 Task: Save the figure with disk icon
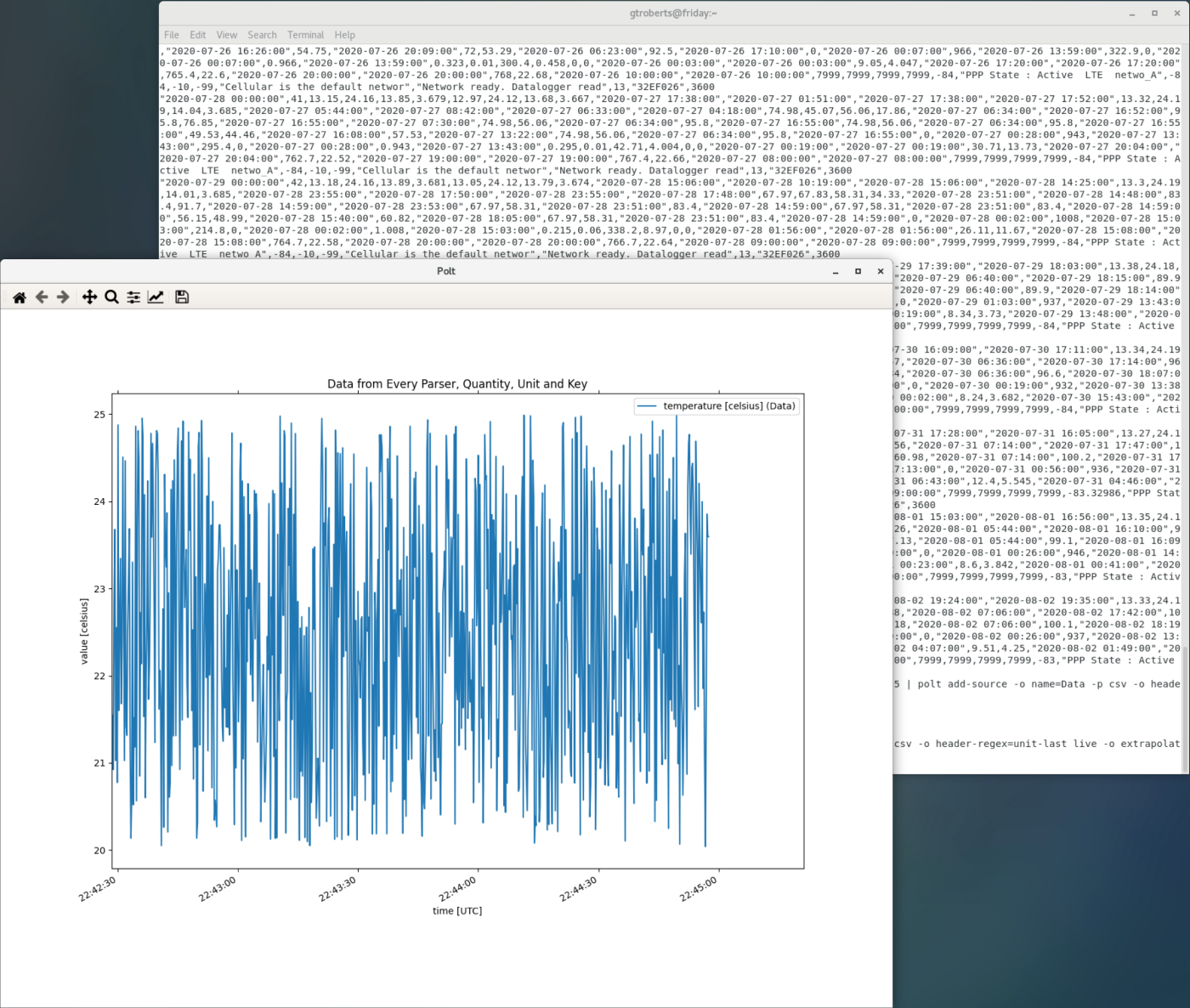click(182, 297)
